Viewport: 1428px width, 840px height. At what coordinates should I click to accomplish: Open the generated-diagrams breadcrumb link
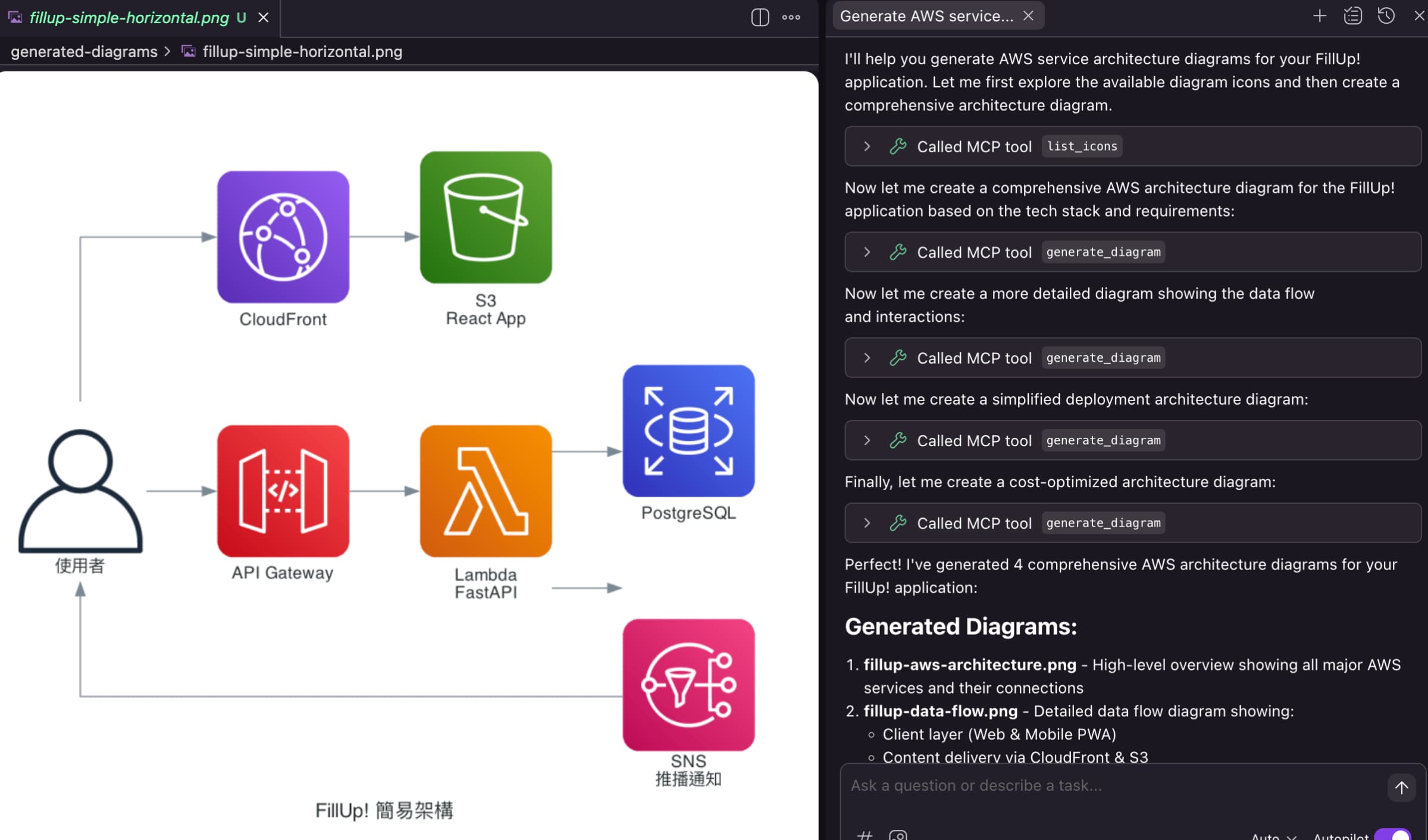click(x=83, y=52)
